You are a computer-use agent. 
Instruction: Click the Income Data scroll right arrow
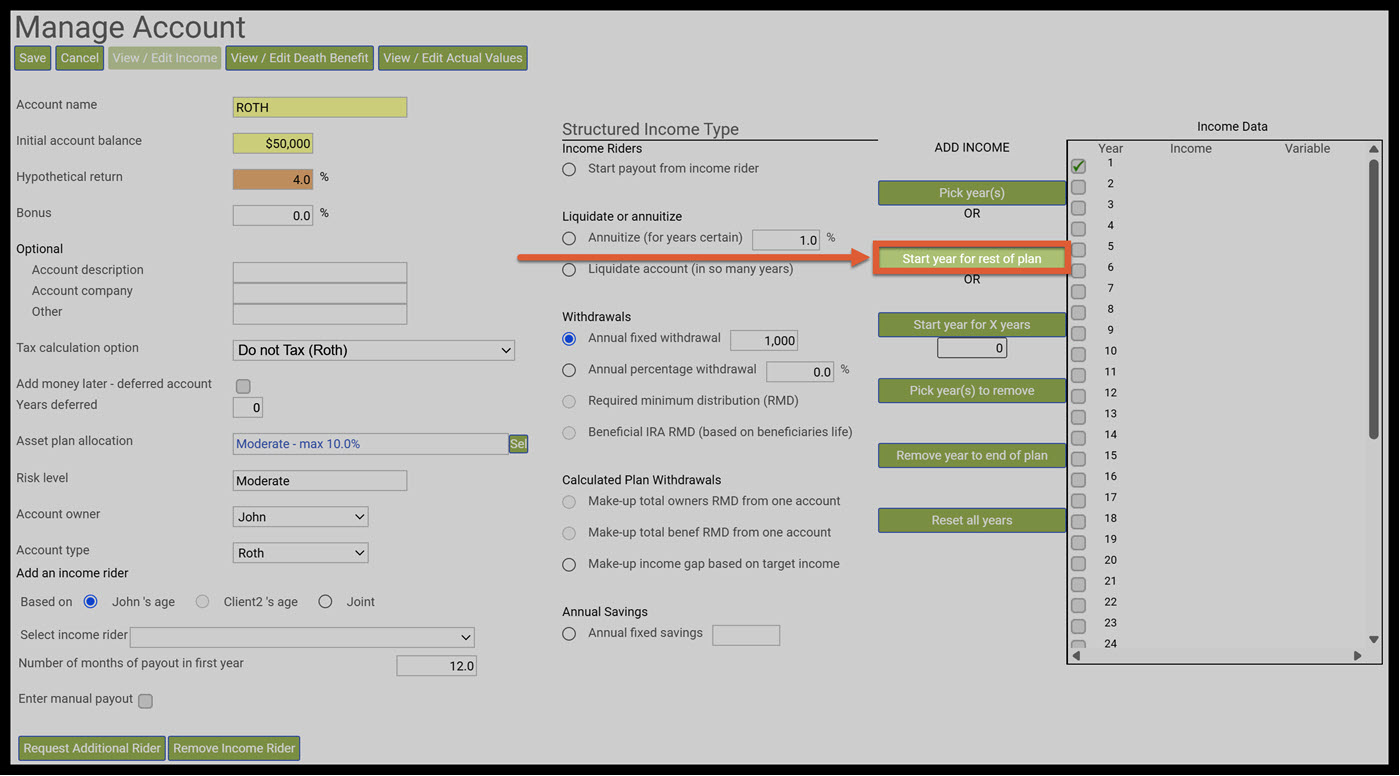pos(1357,656)
